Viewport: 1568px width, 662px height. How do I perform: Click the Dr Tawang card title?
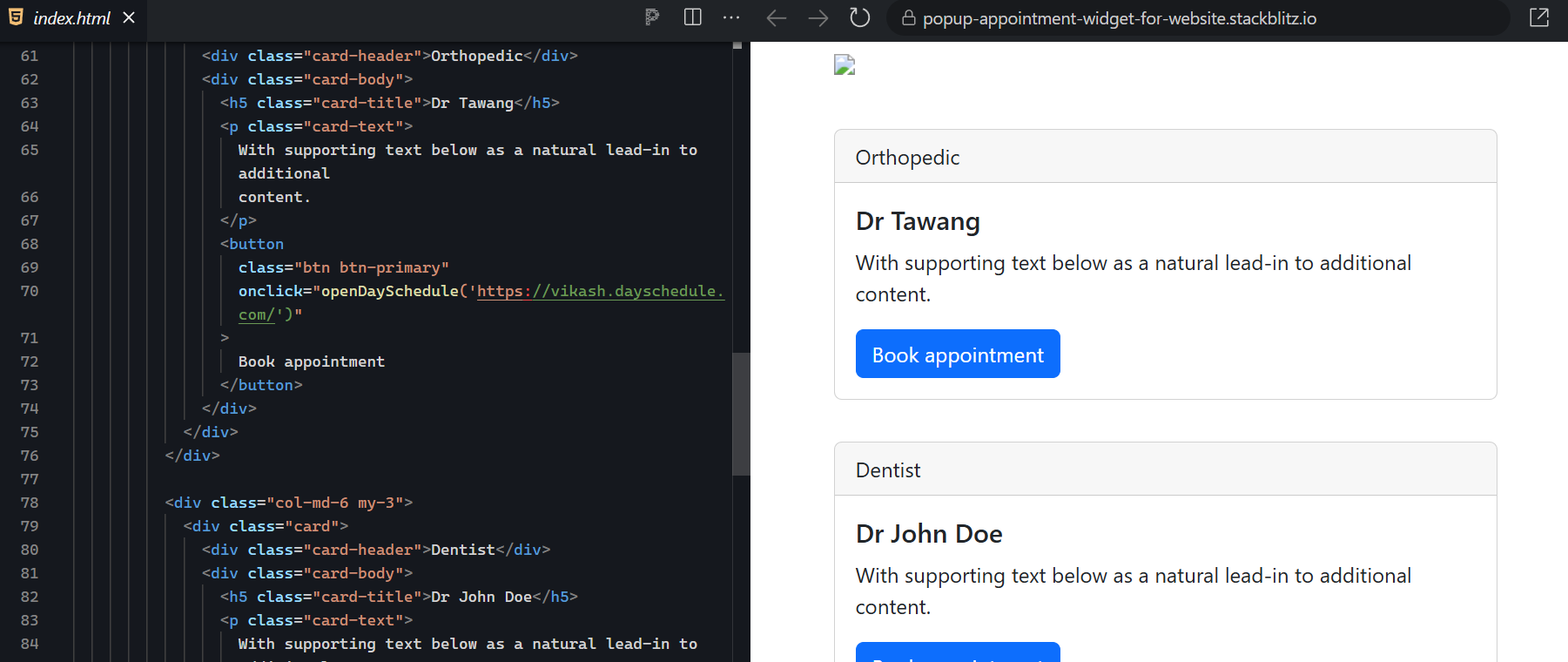(918, 221)
